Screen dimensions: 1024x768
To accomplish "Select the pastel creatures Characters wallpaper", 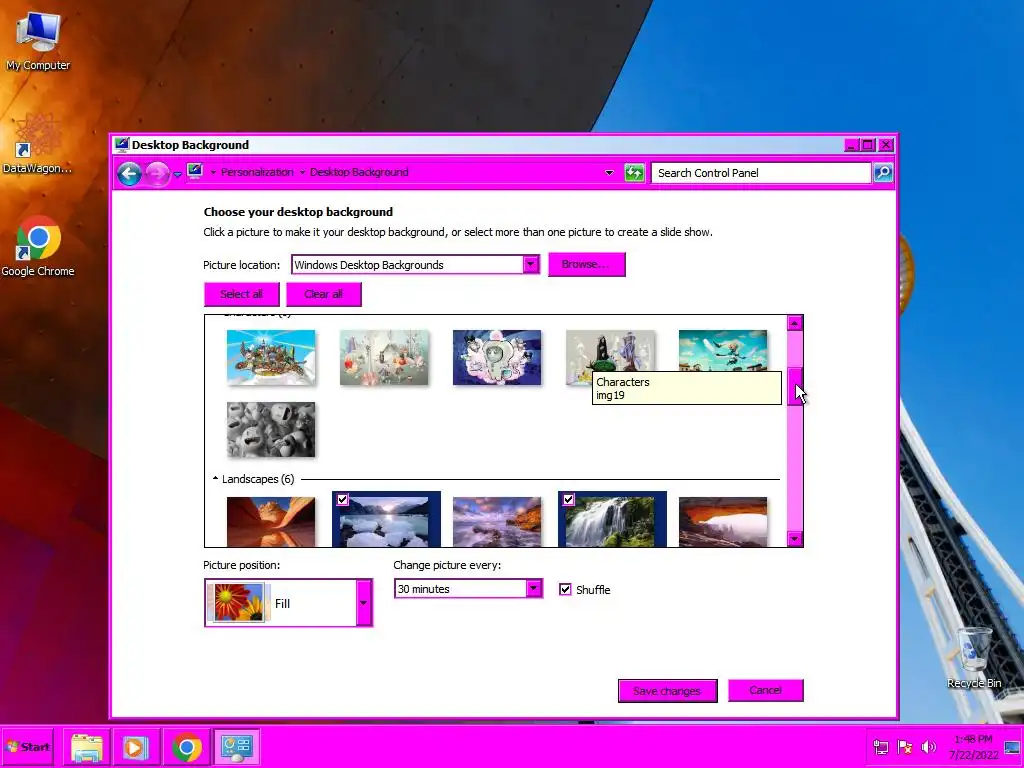I will click(x=384, y=357).
